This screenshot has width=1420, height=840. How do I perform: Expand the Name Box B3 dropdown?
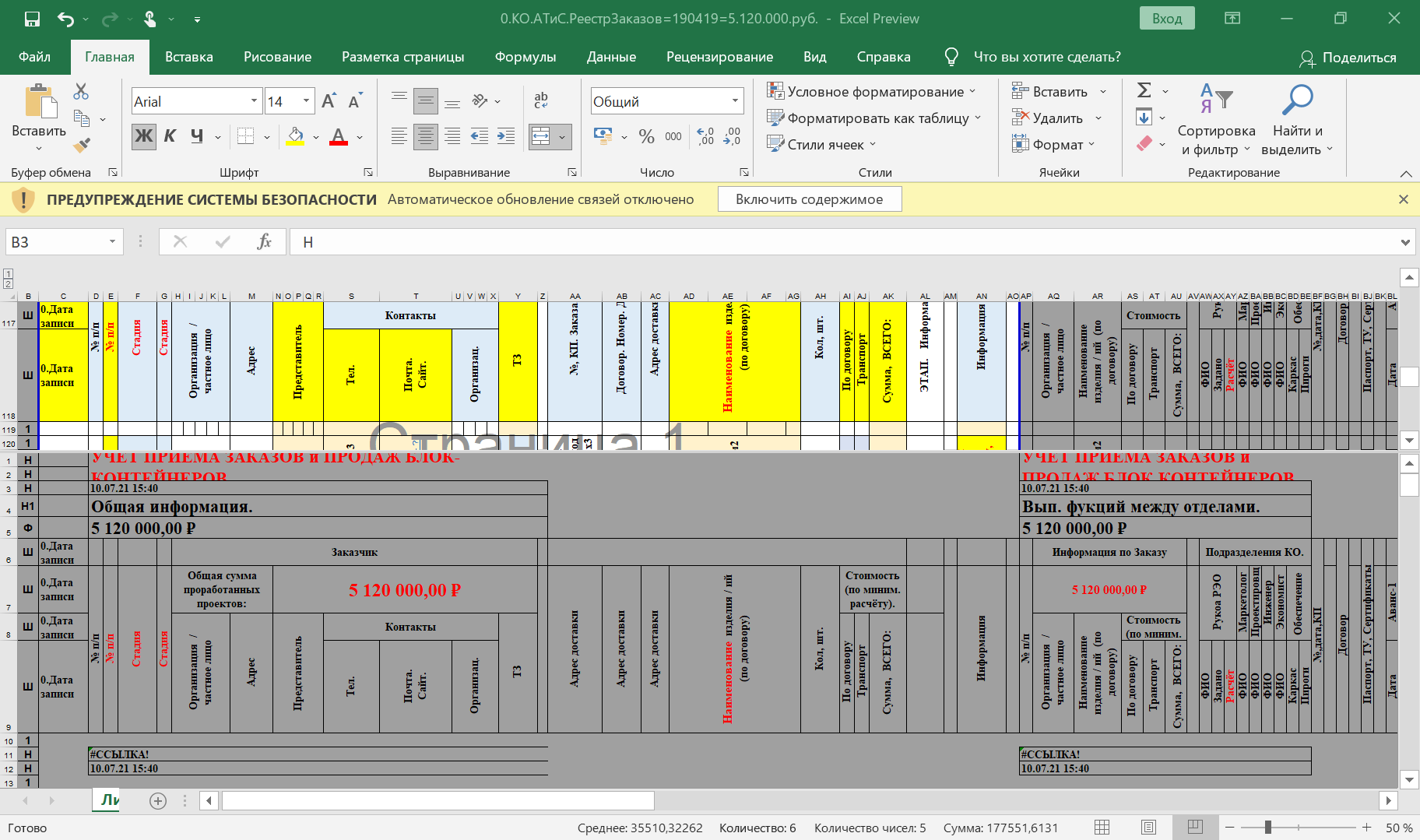[112, 242]
